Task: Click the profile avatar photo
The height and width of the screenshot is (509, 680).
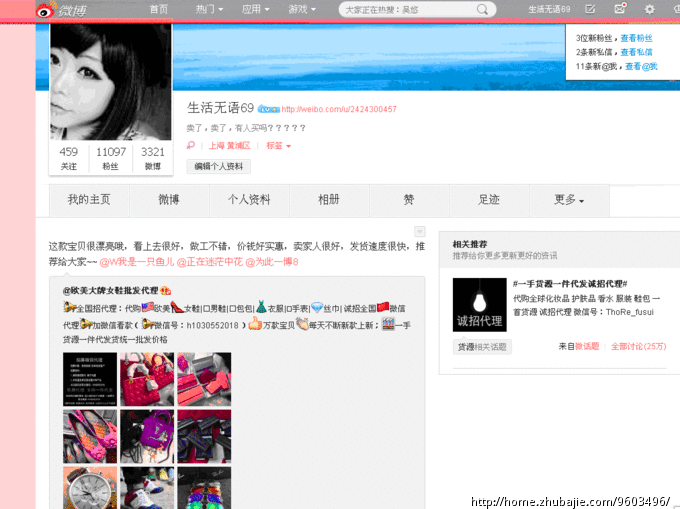Action: [111, 82]
